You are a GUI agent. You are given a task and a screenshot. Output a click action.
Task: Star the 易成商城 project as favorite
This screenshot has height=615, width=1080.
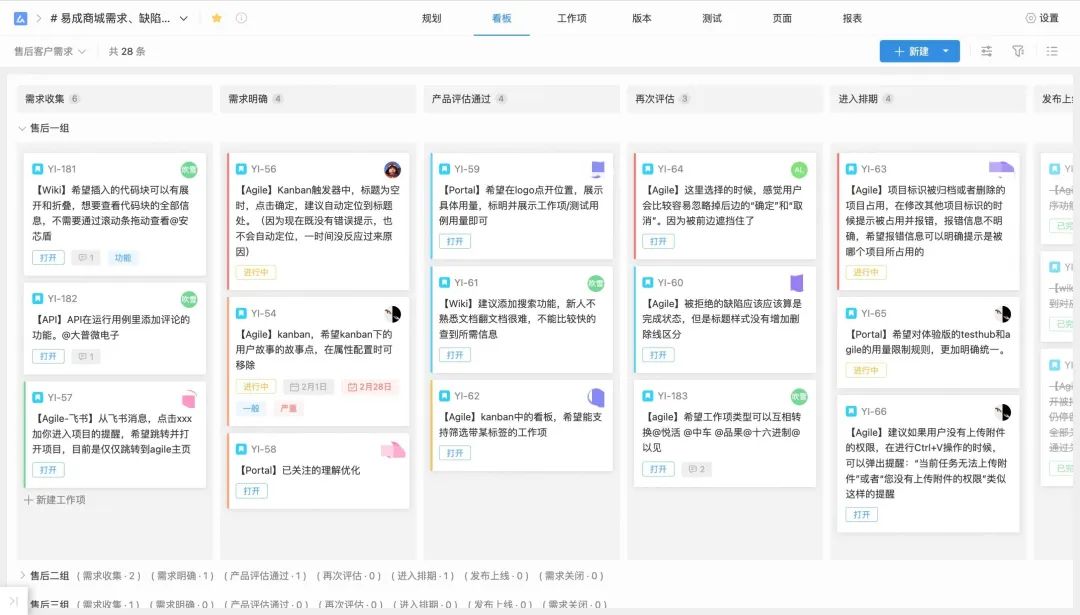point(216,19)
